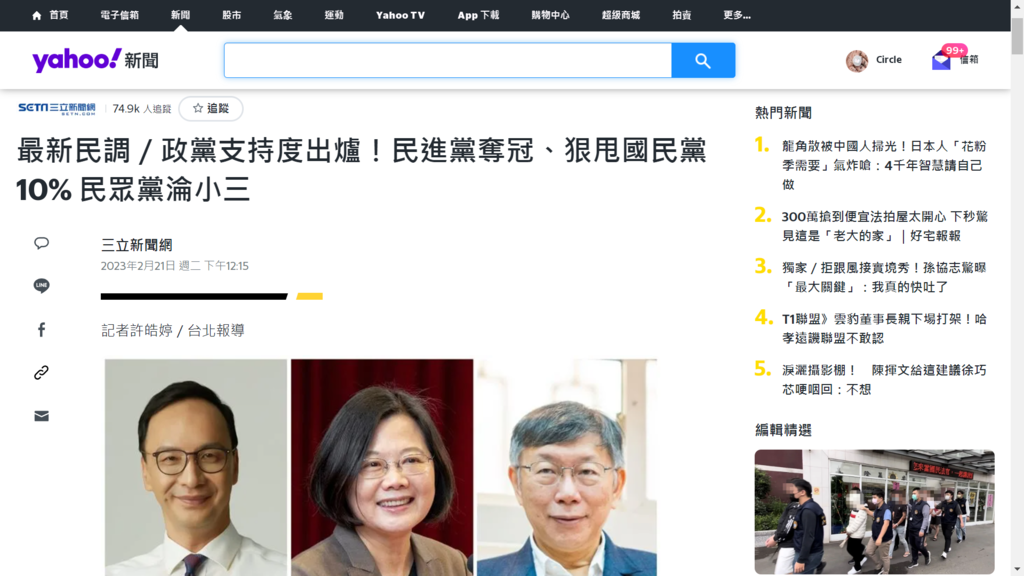Click the blue search magnifier button

point(703,60)
